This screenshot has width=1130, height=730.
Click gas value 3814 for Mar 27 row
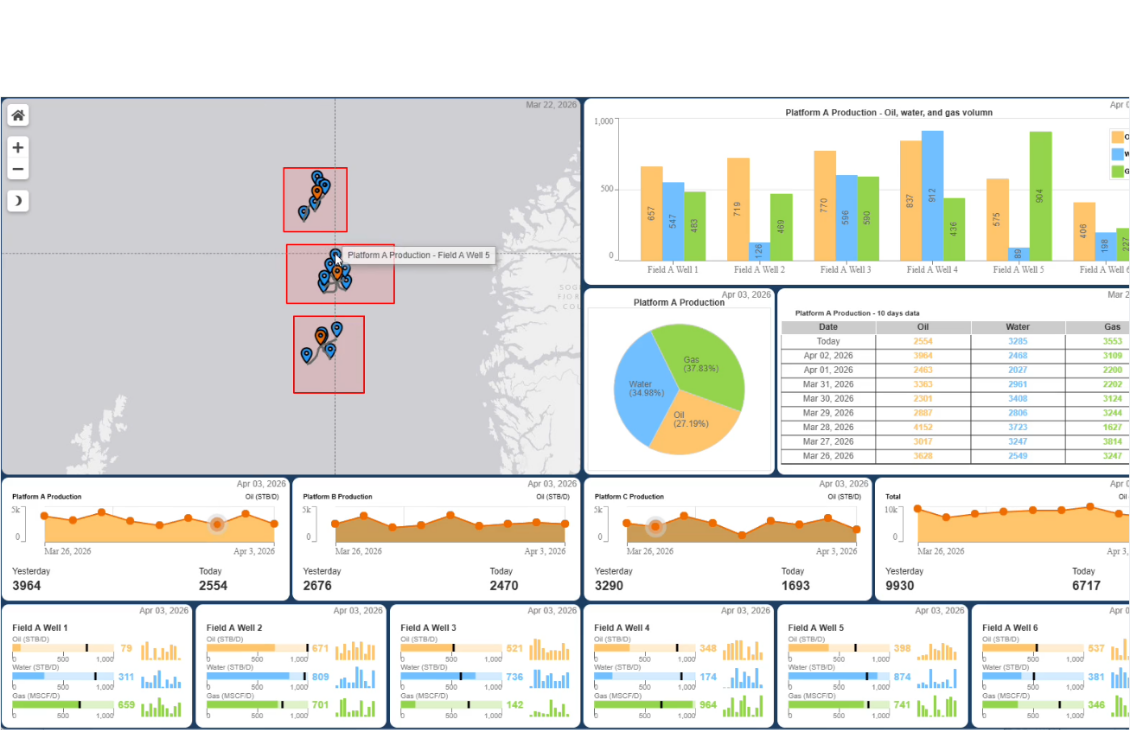point(1112,442)
